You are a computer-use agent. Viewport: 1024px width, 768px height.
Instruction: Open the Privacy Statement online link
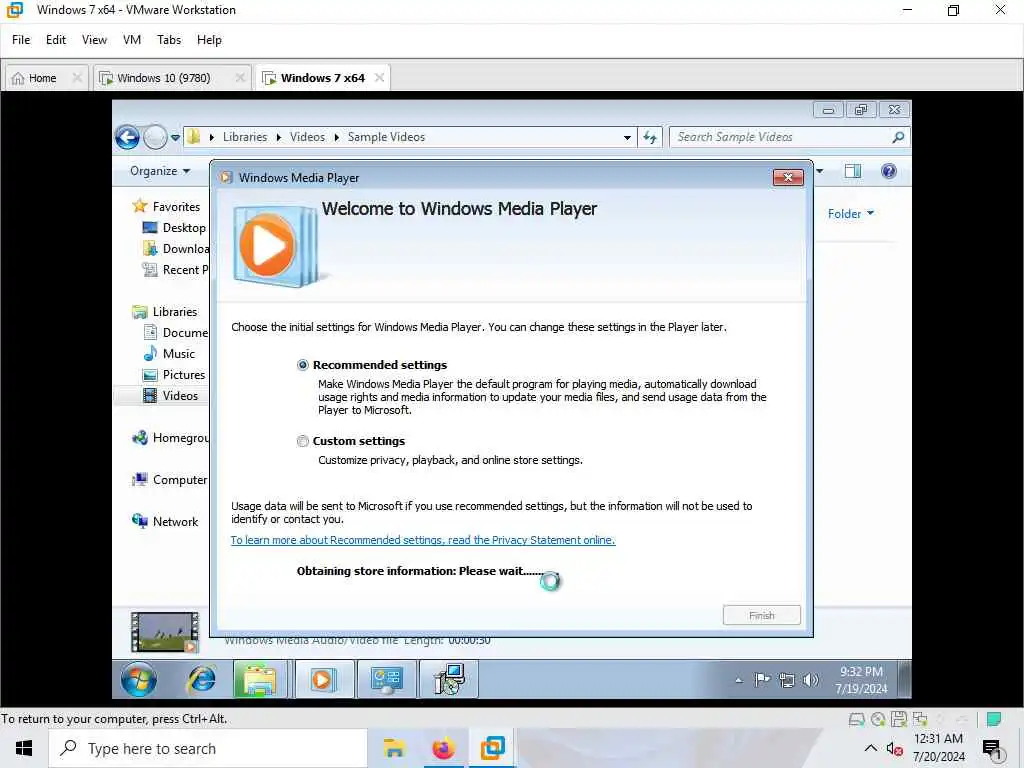coord(423,540)
